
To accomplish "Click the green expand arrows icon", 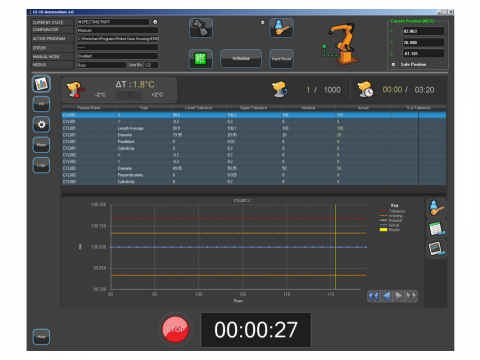I will pos(201,59).
